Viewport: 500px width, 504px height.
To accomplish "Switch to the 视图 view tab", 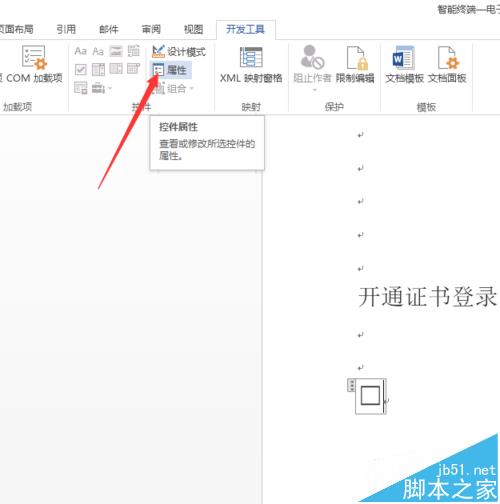I will 194,29.
